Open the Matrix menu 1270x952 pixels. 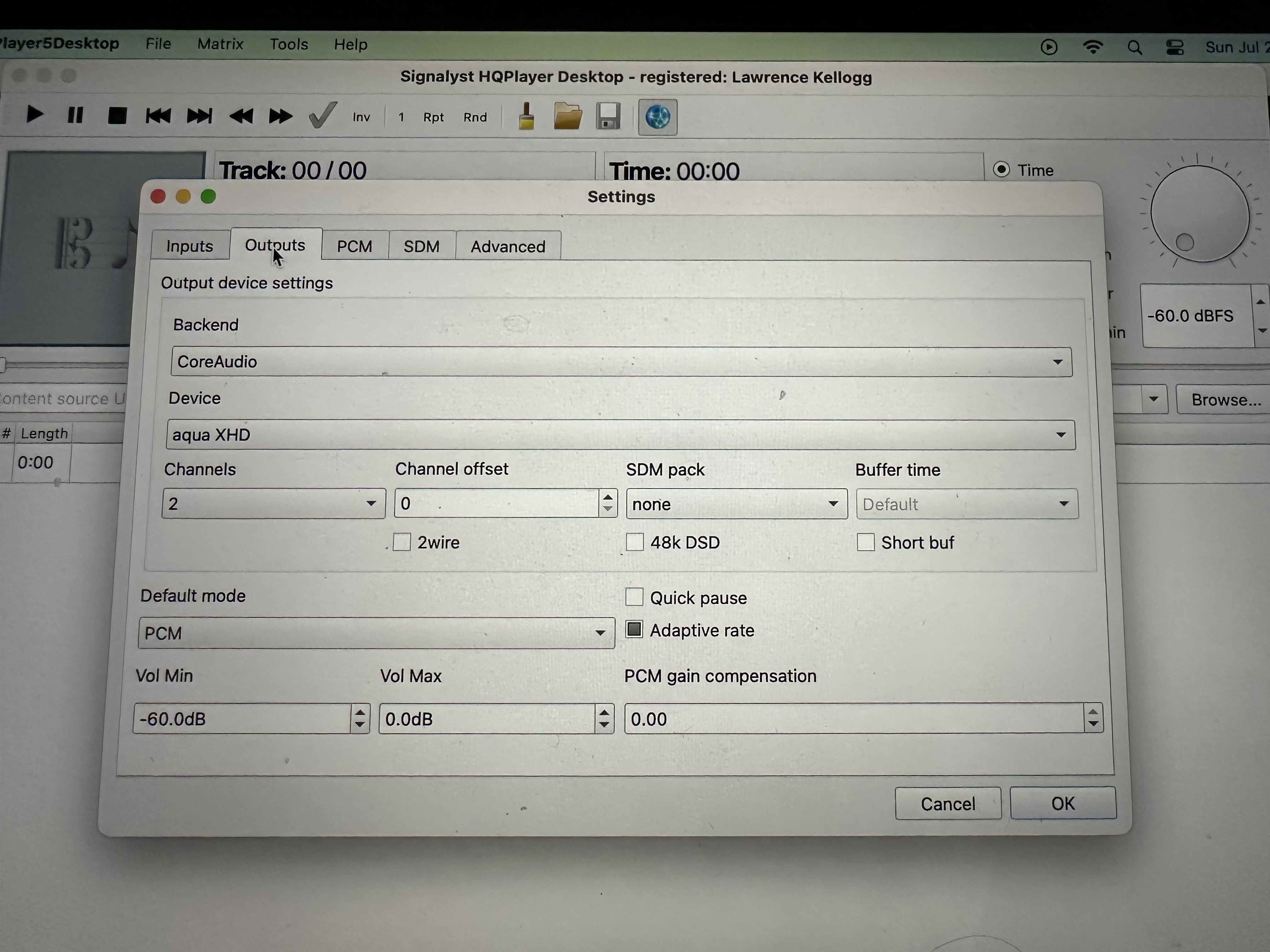tap(220, 44)
